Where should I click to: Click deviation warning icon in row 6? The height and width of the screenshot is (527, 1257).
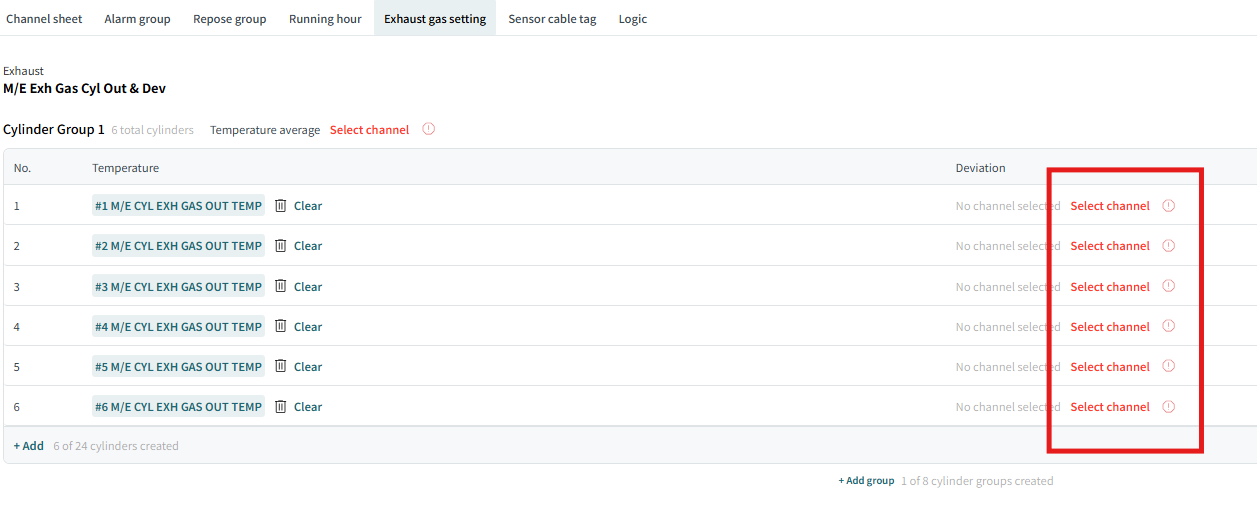tap(1168, 406)
